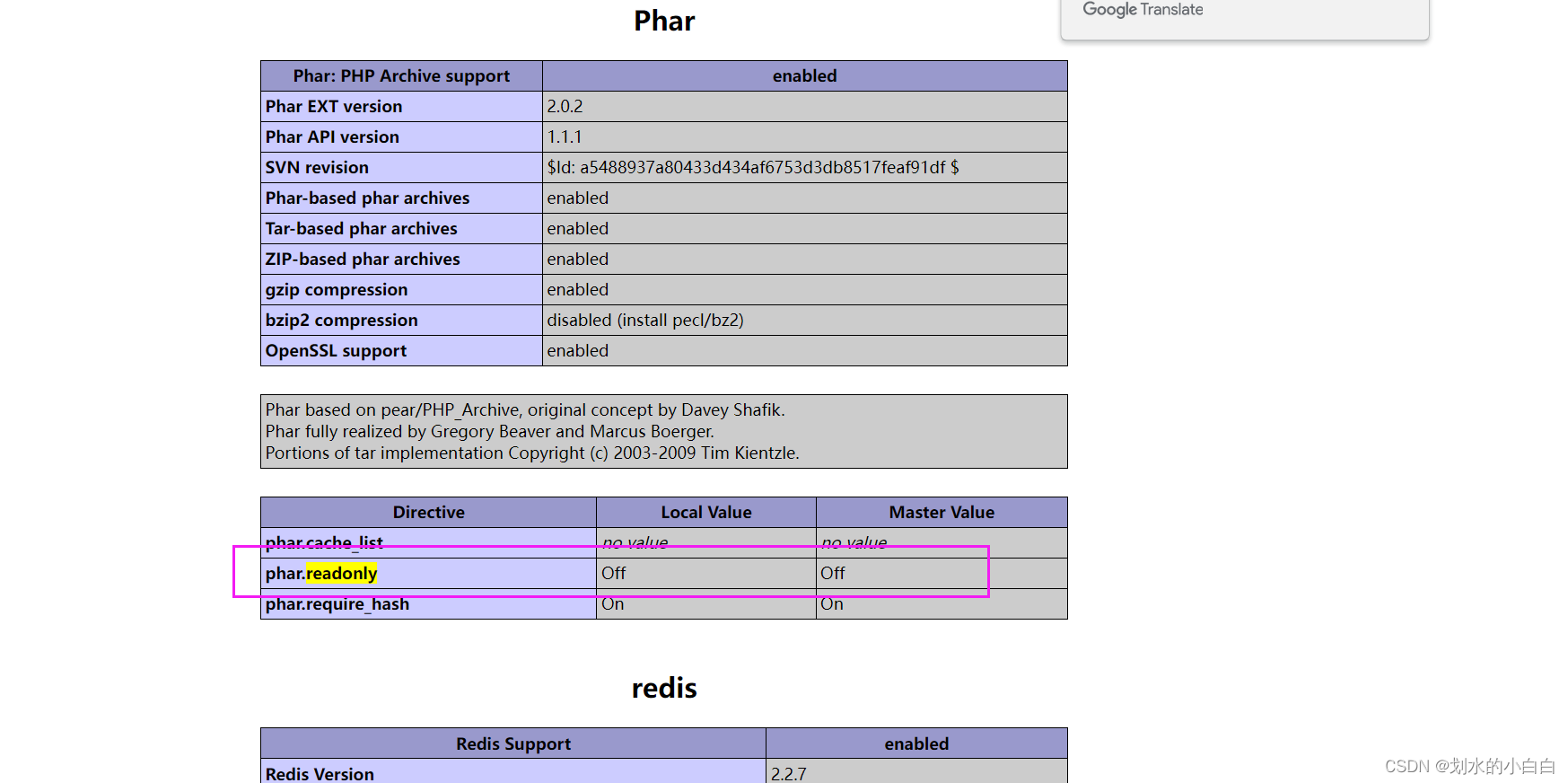Click the enabled cell beside Redis Support

tap(916, 743)
